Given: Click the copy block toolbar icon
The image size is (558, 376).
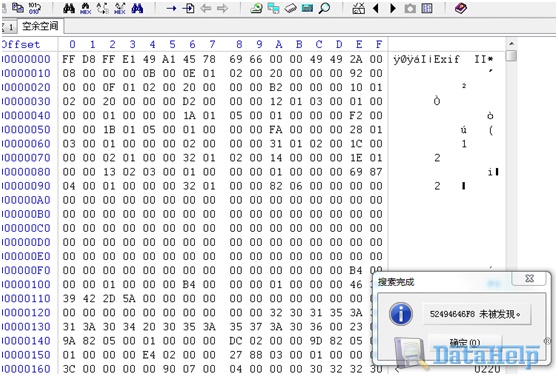Looking at the screenshot, I should (17, 7).
